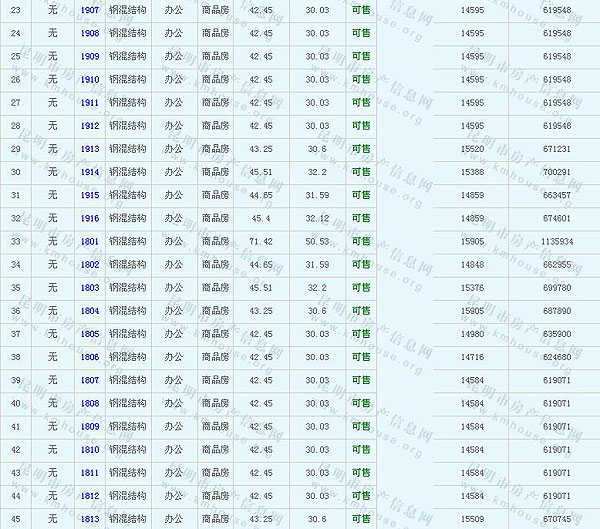The image size is (600, 529).
Task: Open room 1801 link
Action: 90,242
